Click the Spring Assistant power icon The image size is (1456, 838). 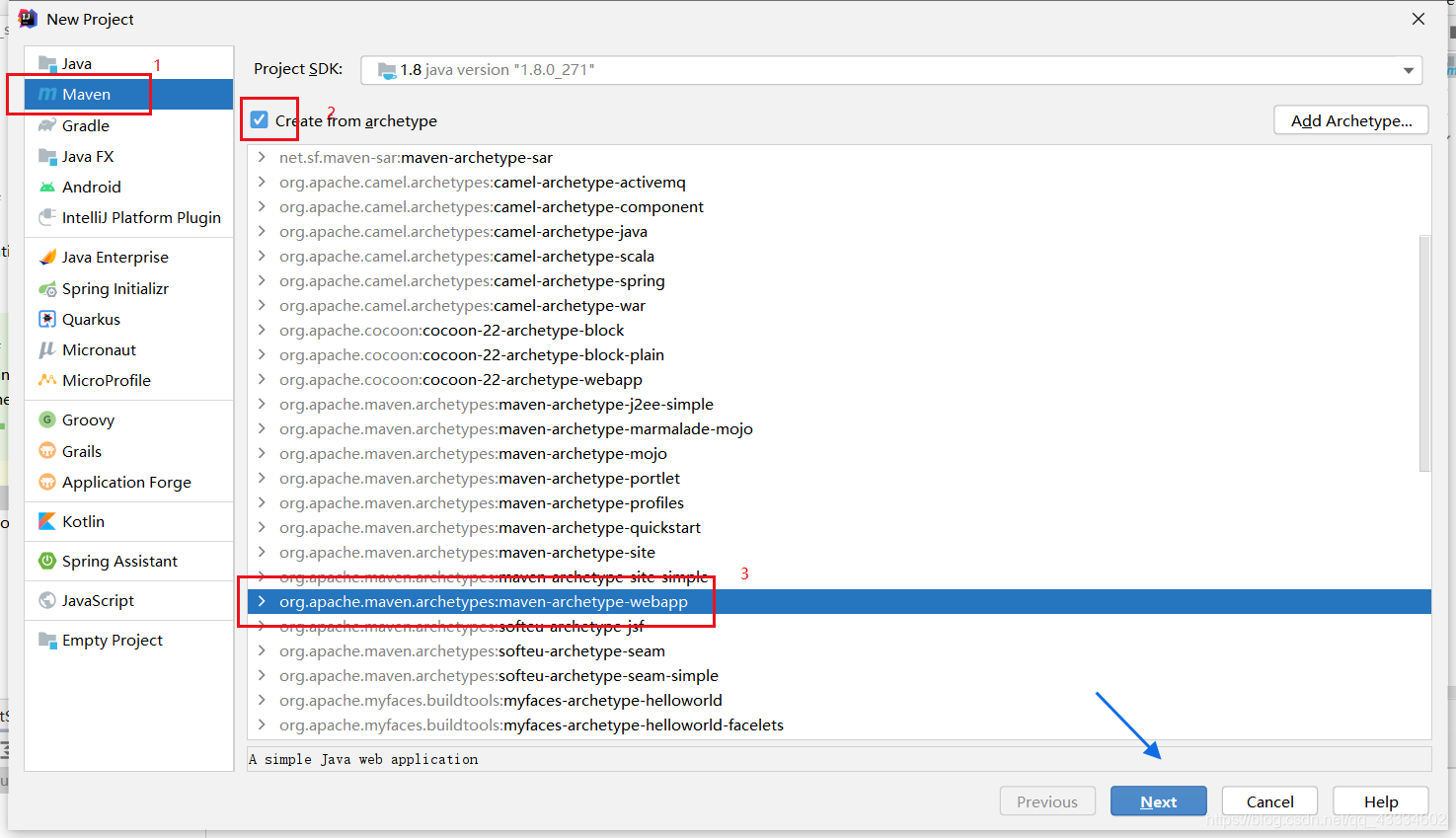[47, 561]
